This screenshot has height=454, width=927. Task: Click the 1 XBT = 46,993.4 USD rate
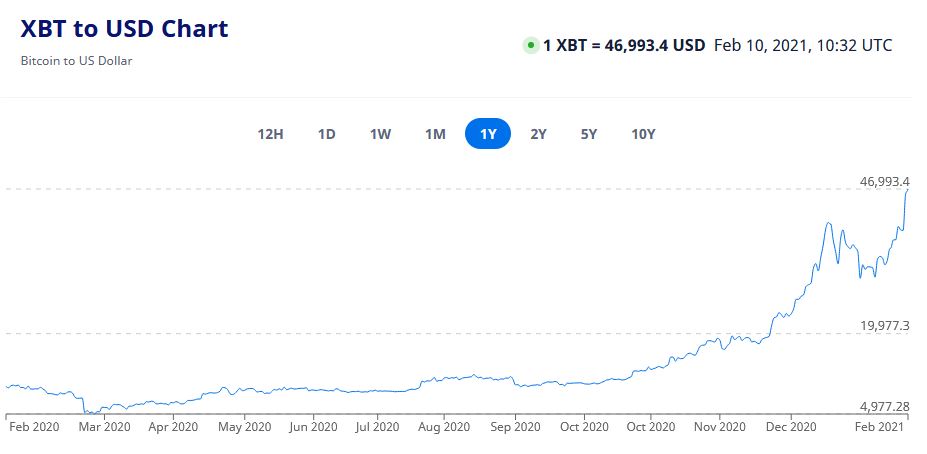point(624,45)
